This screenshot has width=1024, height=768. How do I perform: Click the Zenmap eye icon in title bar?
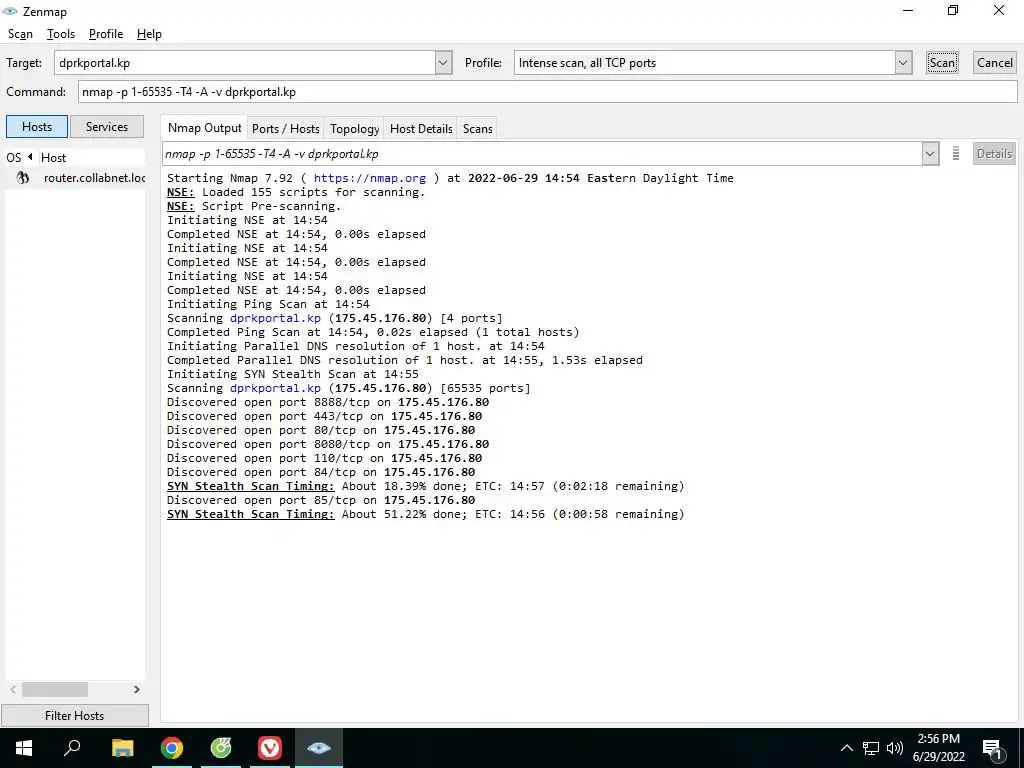(10, 11)
